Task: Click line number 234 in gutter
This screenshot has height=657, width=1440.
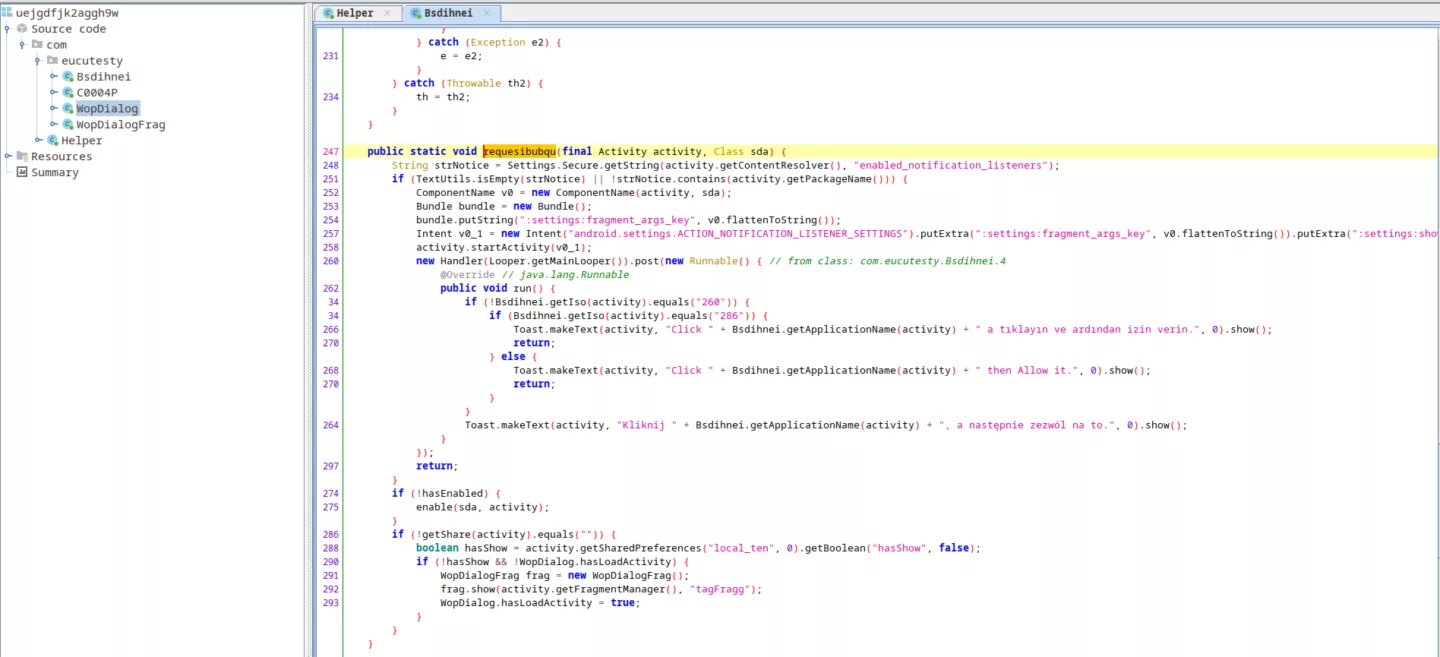Action: click(x=331, y=97)
